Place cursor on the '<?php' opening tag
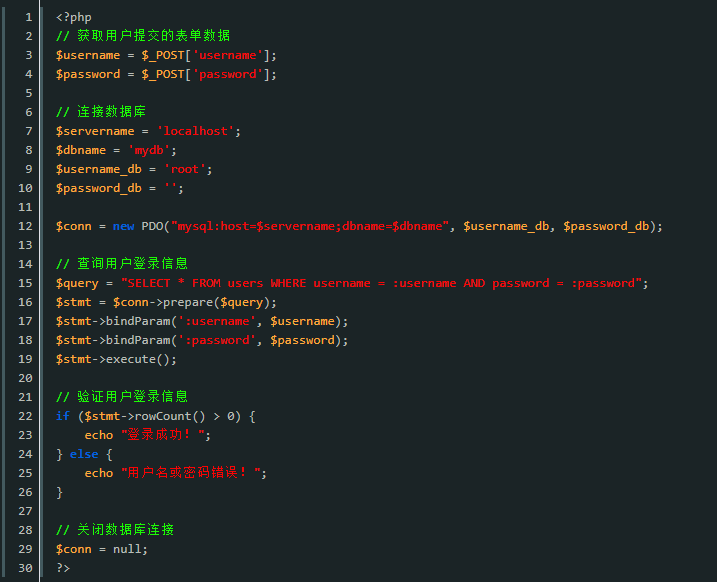Screen dimensions: 717x582 click(74, 17)
